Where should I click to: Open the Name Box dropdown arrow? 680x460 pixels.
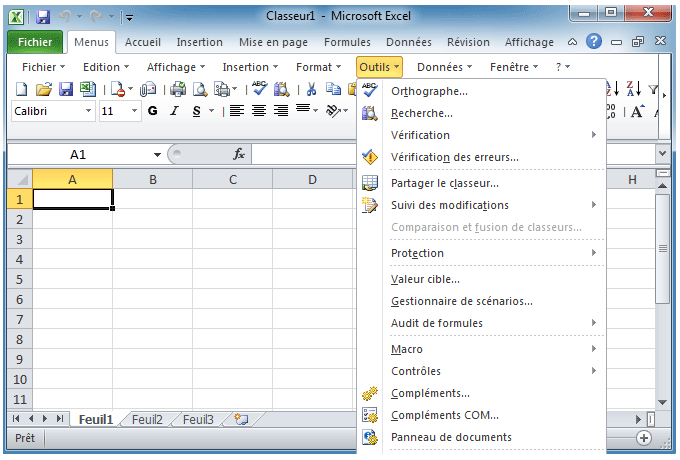[x=157, y=155]
